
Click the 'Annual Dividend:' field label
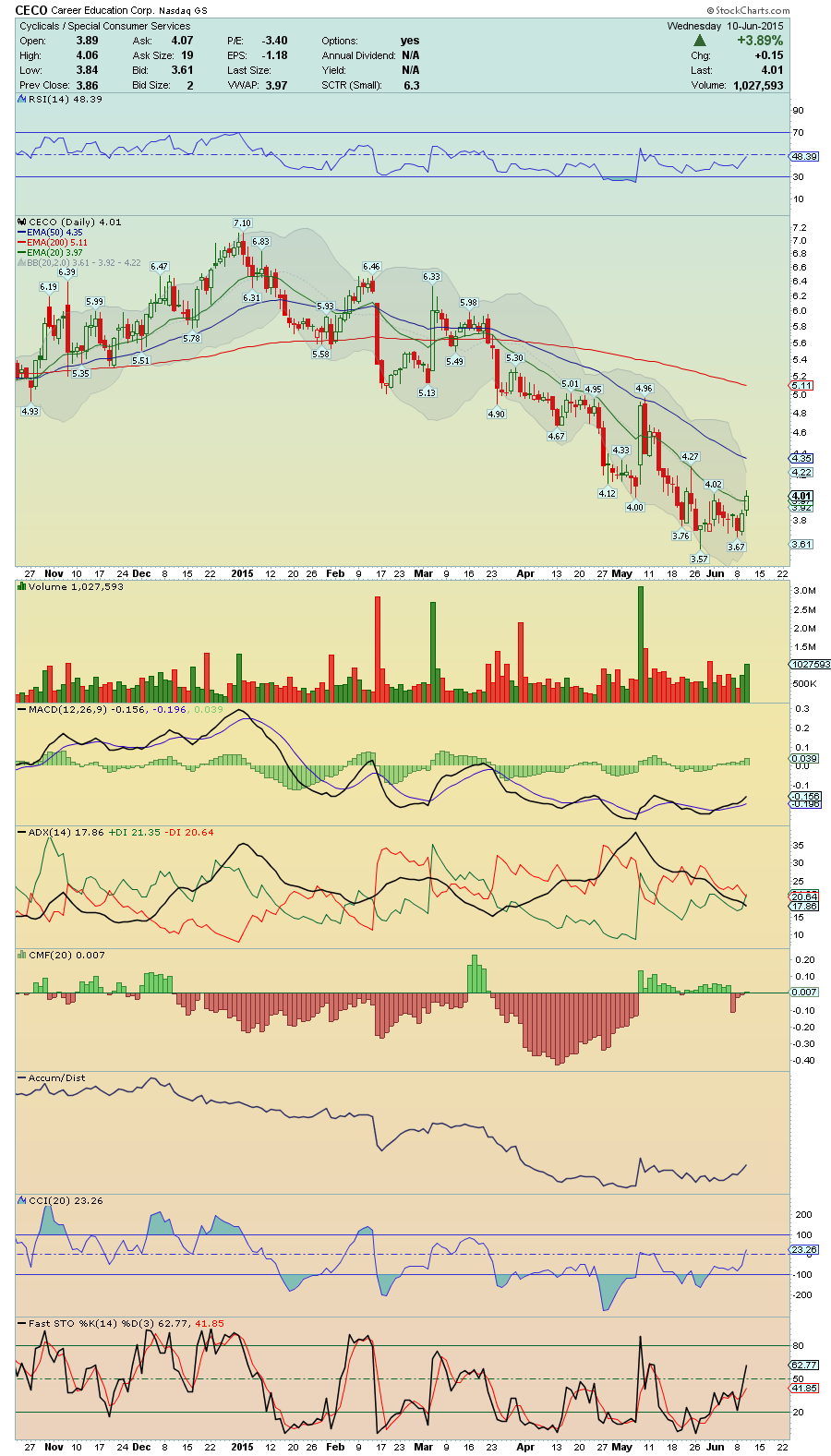(359, 55)
